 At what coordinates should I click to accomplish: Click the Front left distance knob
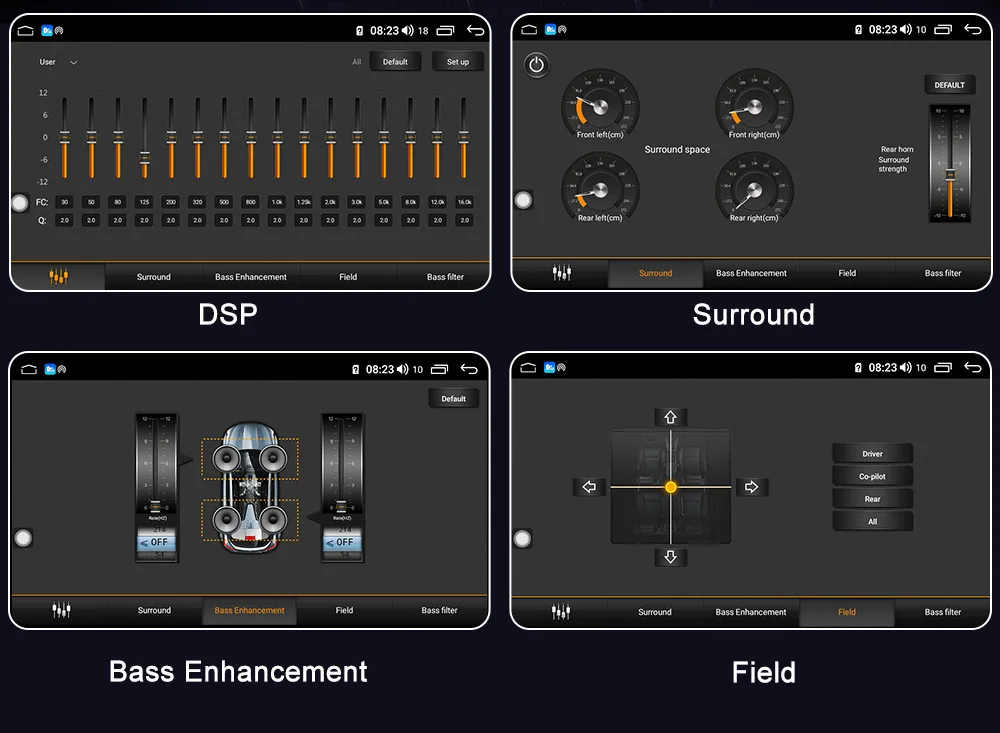pyautogui.click(x=599, y=106)
